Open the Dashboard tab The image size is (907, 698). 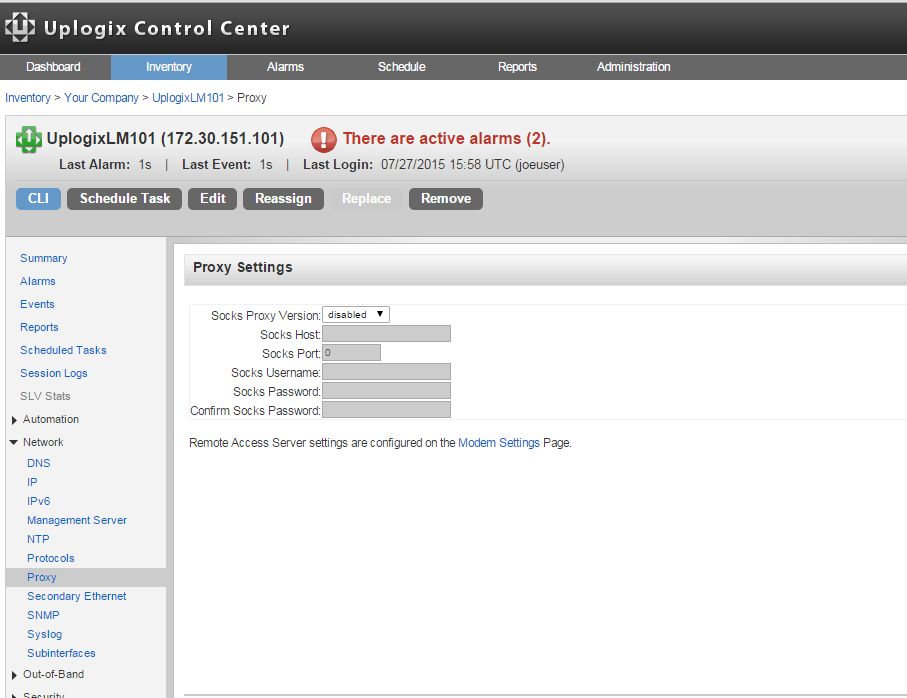[x=53, y=67]
